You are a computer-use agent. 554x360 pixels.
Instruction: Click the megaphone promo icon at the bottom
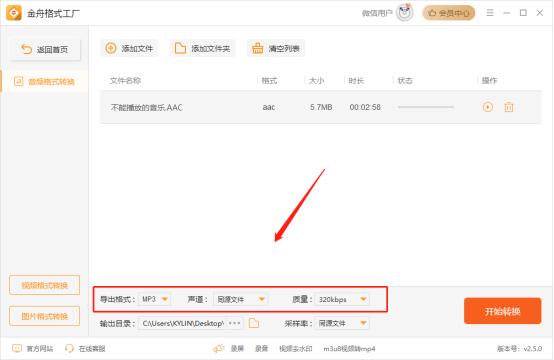coord(219,349)
